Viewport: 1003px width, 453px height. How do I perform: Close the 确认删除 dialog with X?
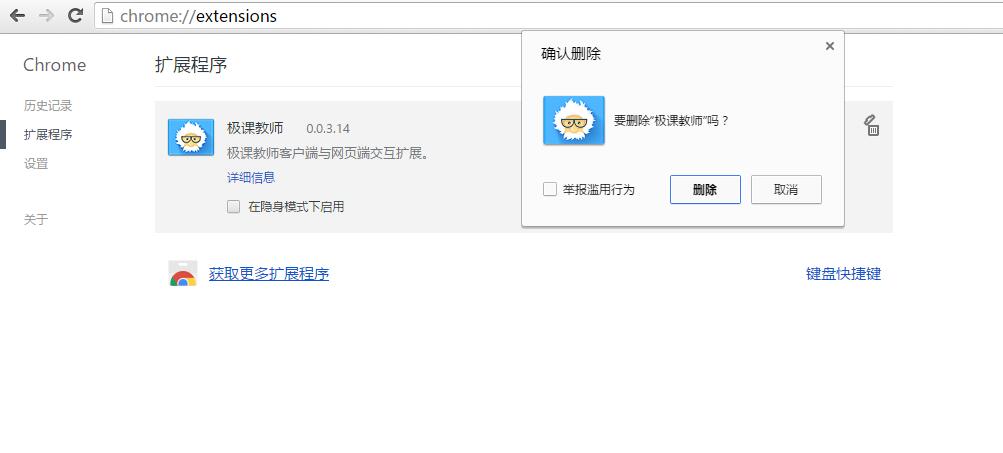tap(830, 46)
